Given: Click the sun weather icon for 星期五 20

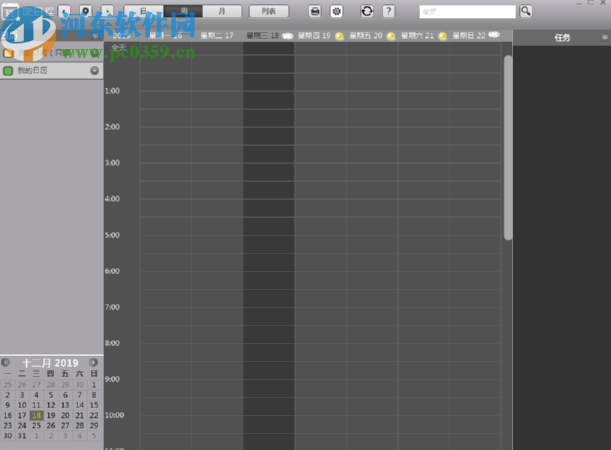Looking at the screenshot, I should tap(391, 36).
